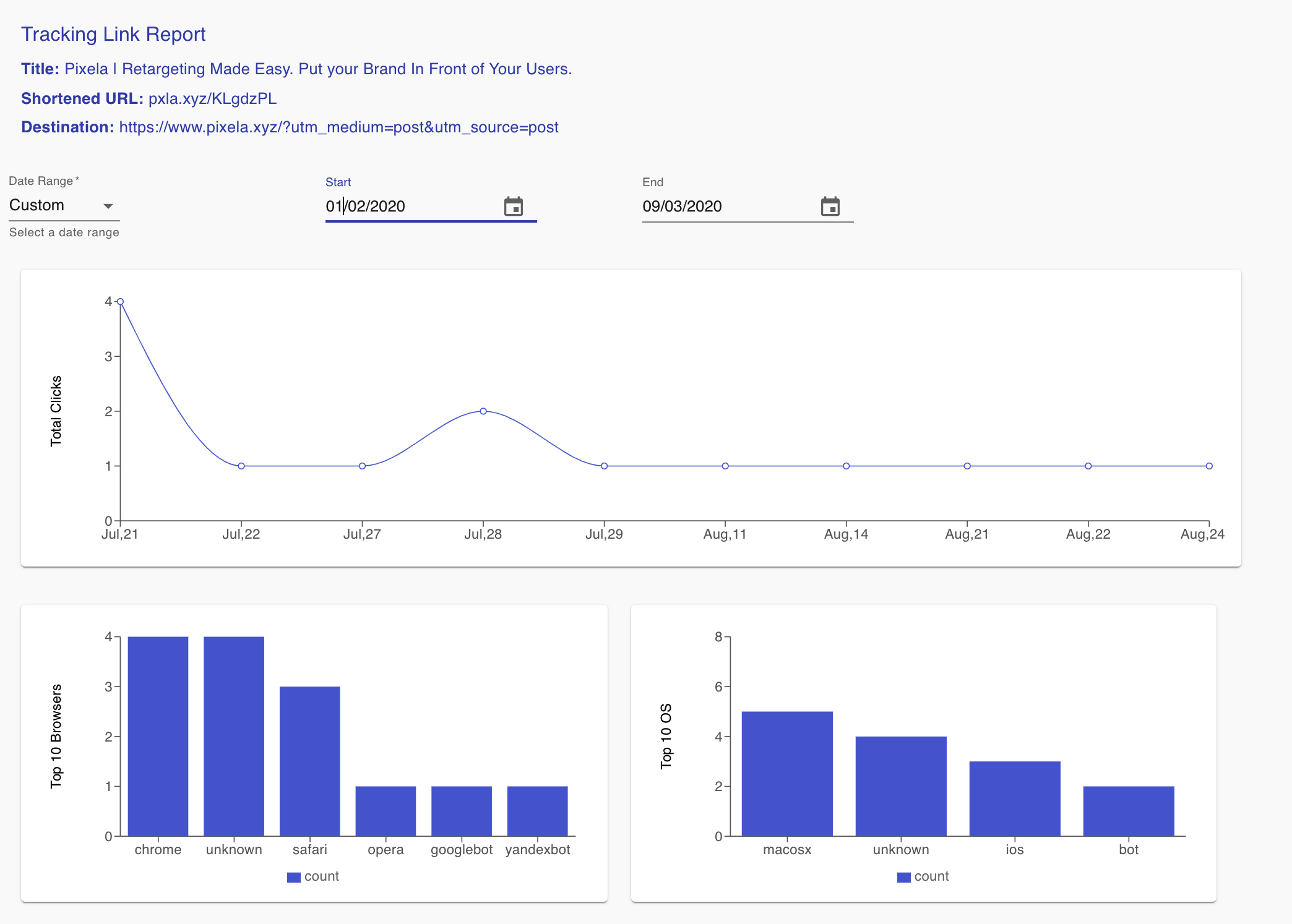Viewport: 1292px width, 924px height.
Task: Click the Tracking Link Report heading
Action: [113, 34]
